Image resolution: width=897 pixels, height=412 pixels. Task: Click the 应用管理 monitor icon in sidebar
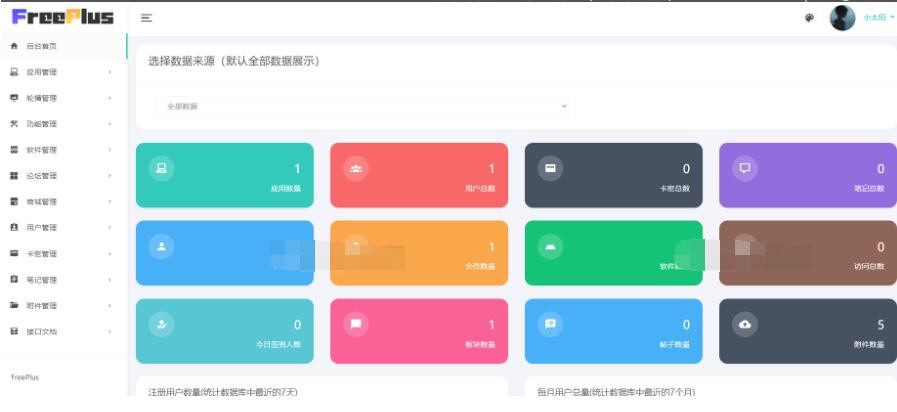(14, 72)
